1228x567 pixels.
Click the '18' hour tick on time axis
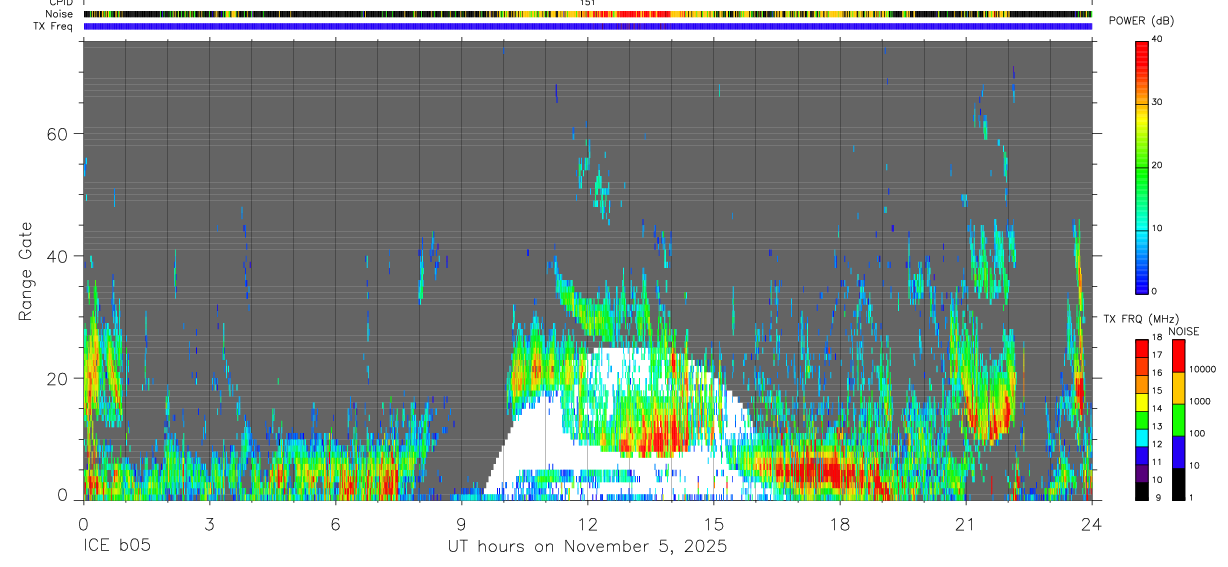840,524
